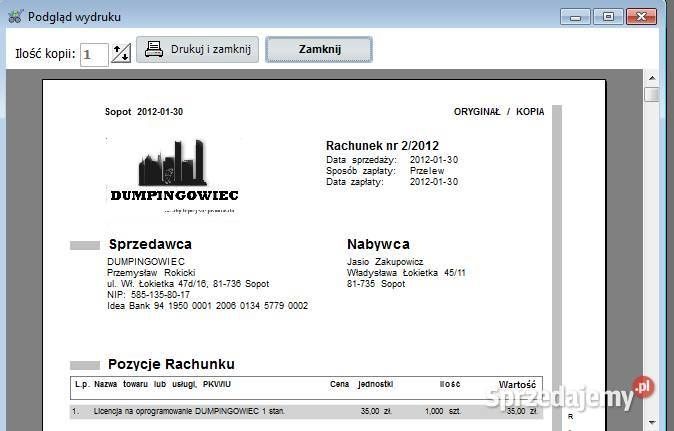Click the 'Nabywca' heading
This screenshot has height=431, width=674.
(x=378, y=244)
